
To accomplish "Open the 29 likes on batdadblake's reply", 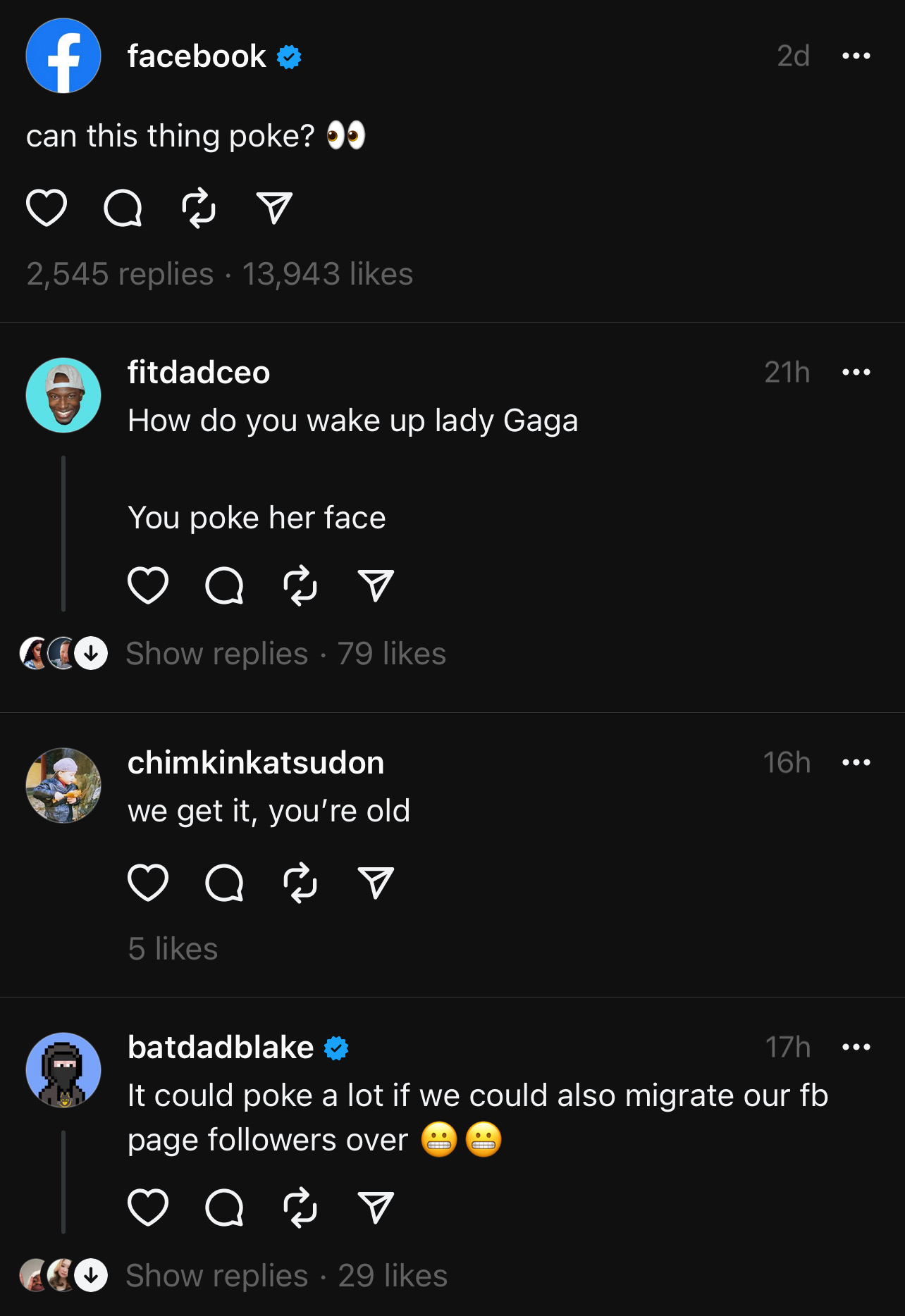I will (x=392, y=1275).
